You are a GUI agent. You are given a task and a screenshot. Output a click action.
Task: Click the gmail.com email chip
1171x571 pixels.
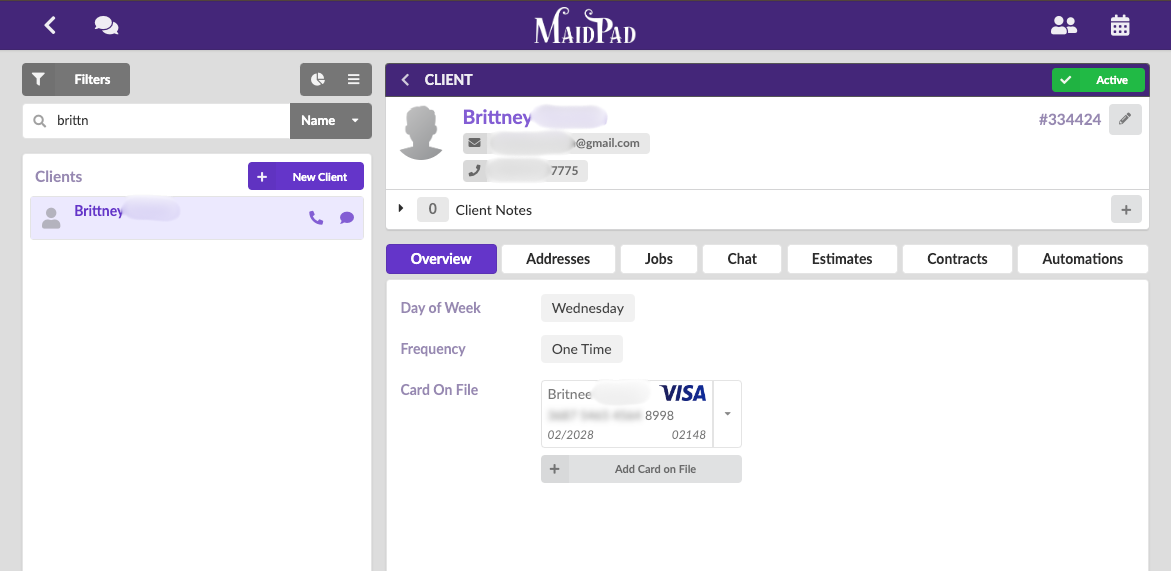click(x=556, y=143)
